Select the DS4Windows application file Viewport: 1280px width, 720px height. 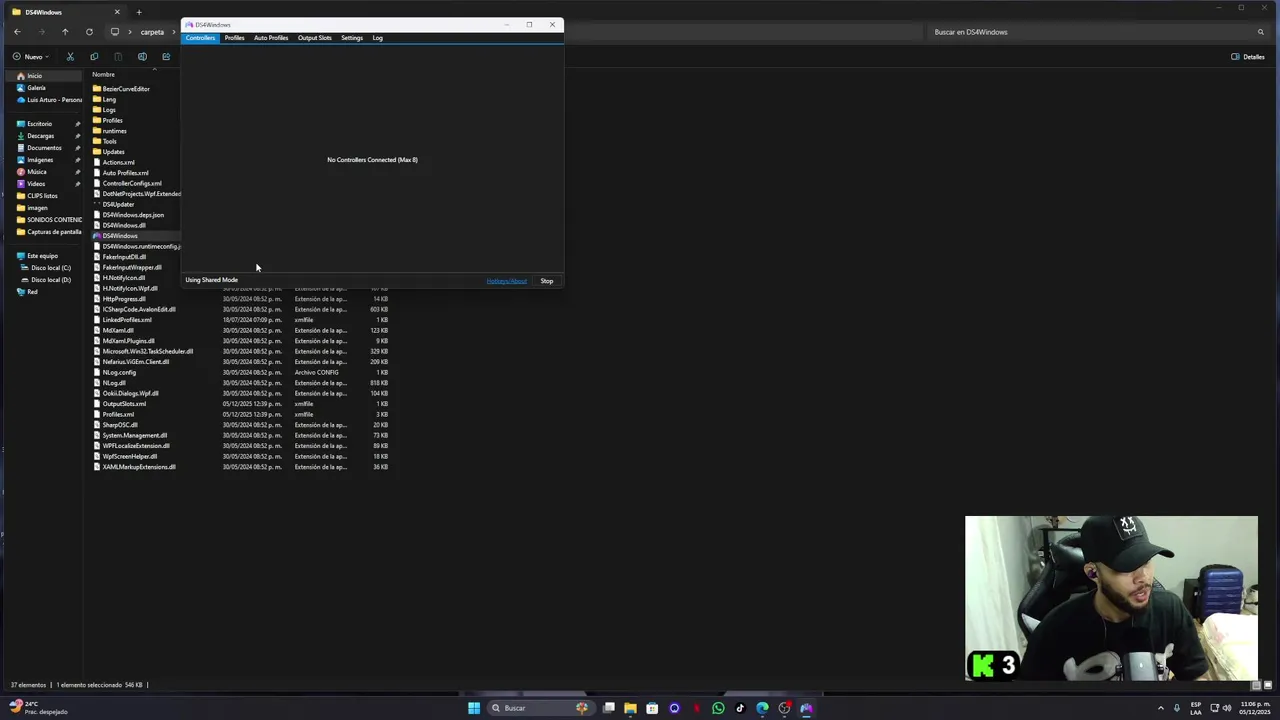point(120,236)
